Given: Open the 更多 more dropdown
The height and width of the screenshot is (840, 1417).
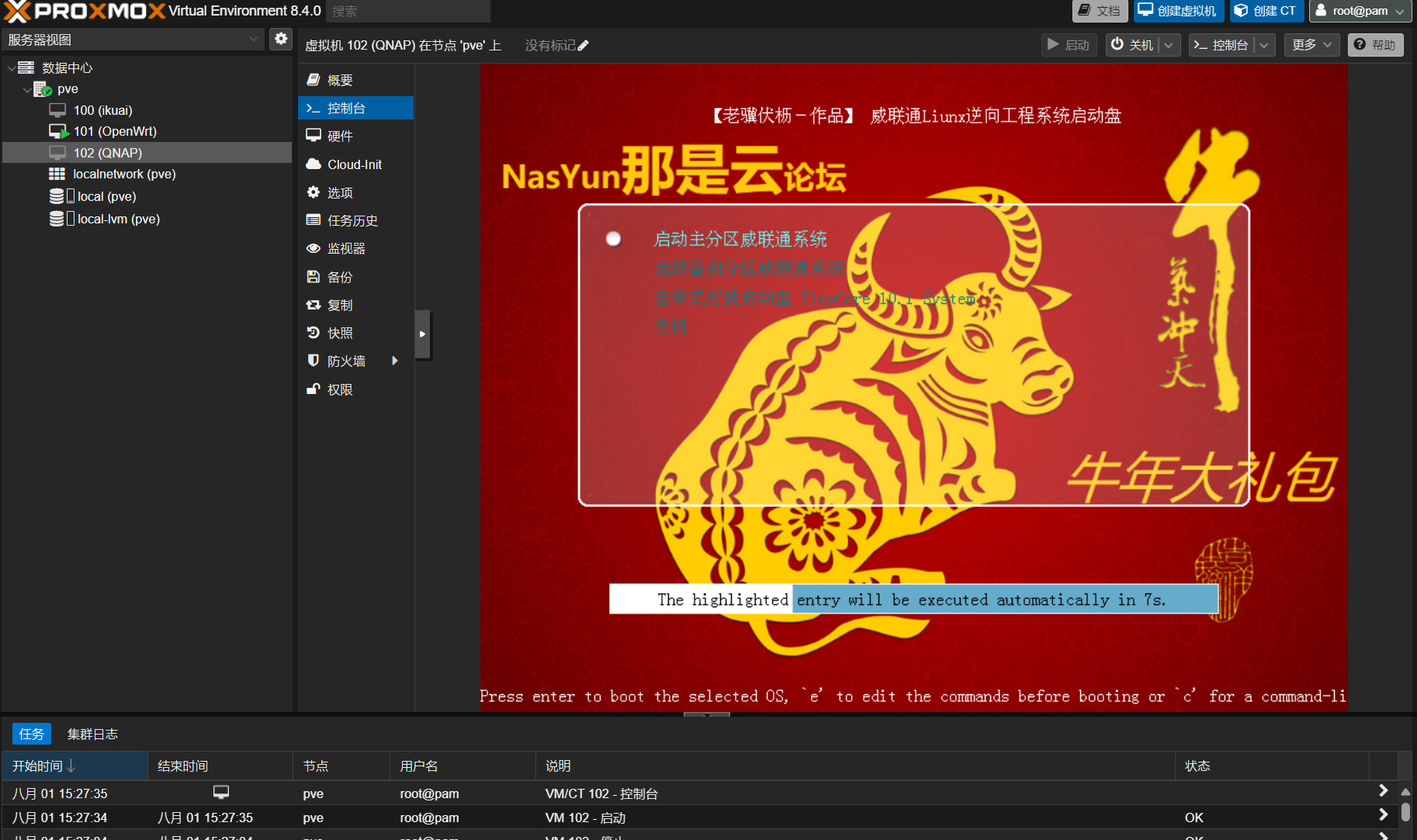Looking at the screenshot, I should (1311, 45).
